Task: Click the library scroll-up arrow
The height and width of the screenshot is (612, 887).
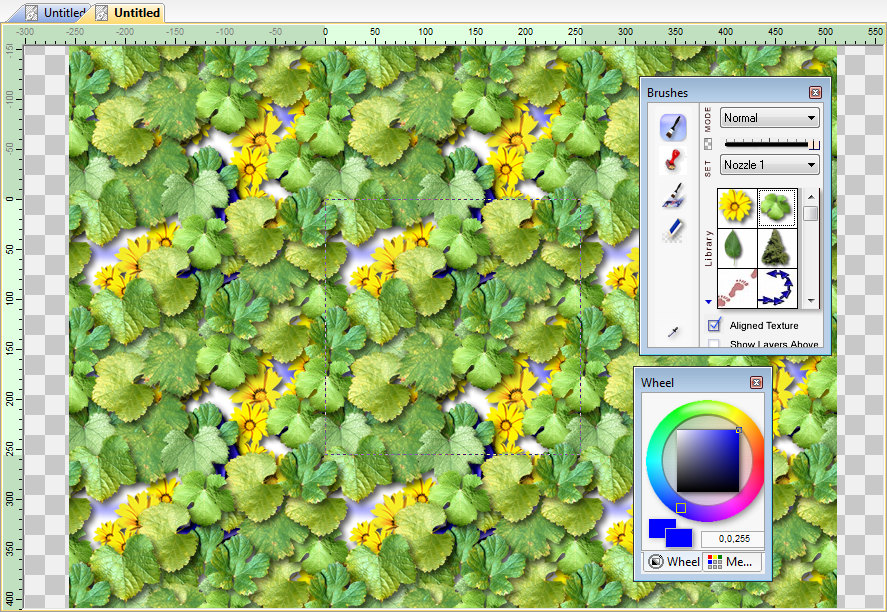Action: [x=811, y=196]
